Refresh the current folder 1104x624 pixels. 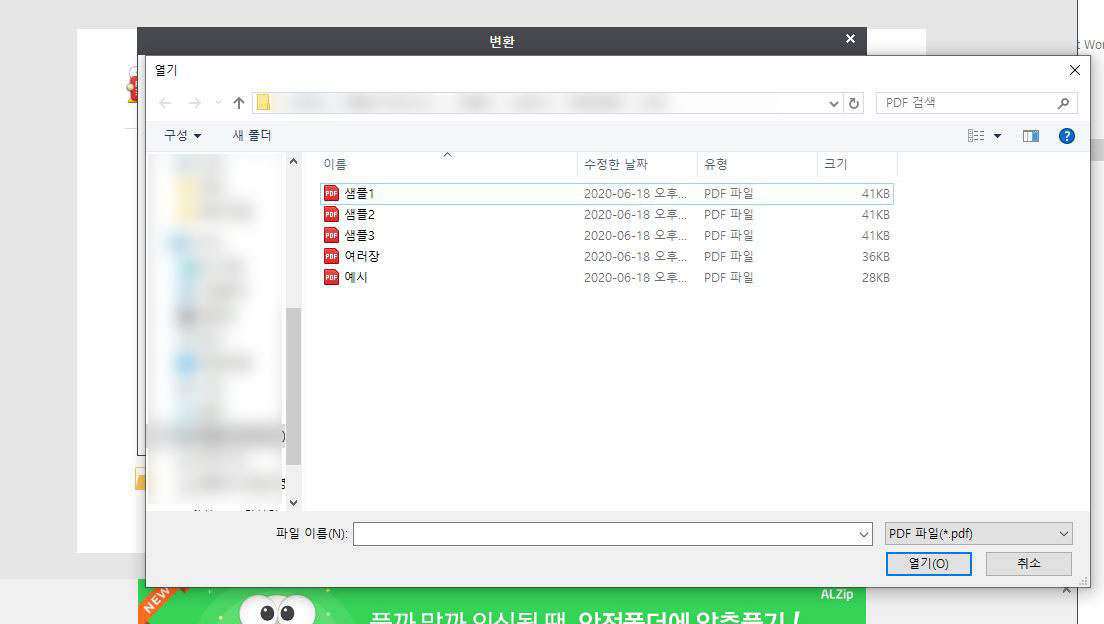(x=853, y=104)
